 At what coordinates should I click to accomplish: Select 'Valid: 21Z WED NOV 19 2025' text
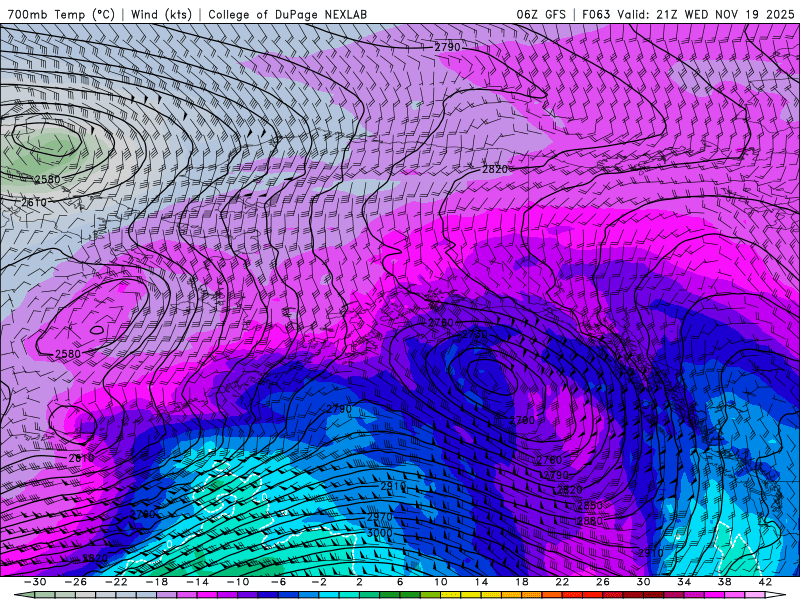point(706,14)
